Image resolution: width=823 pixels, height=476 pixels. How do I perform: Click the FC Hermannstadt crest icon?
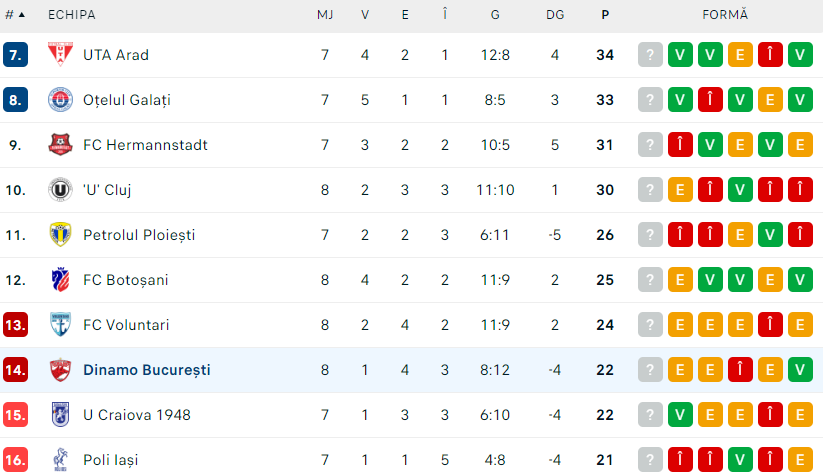tap(61, 145)
